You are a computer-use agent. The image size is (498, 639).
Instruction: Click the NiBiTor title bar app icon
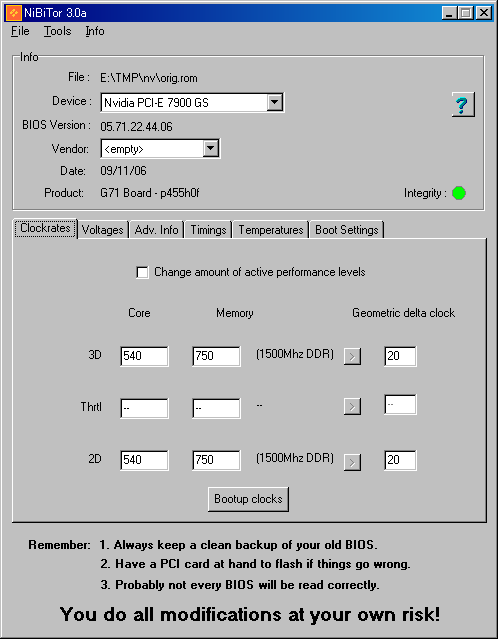14,13
